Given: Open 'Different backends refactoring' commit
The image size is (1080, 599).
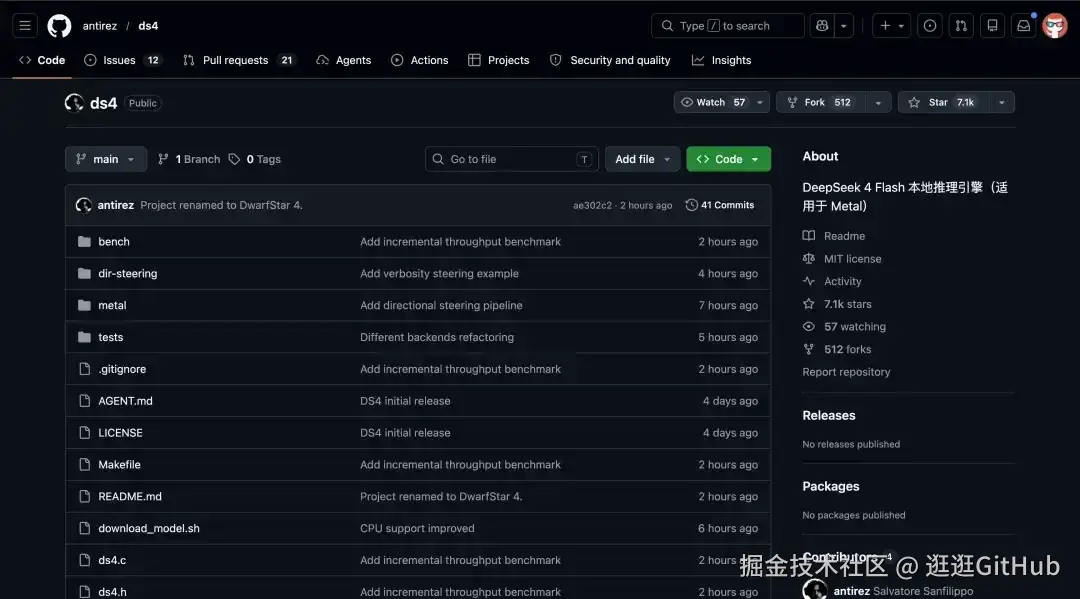Looking at the screenshot, I should [437, 337].
